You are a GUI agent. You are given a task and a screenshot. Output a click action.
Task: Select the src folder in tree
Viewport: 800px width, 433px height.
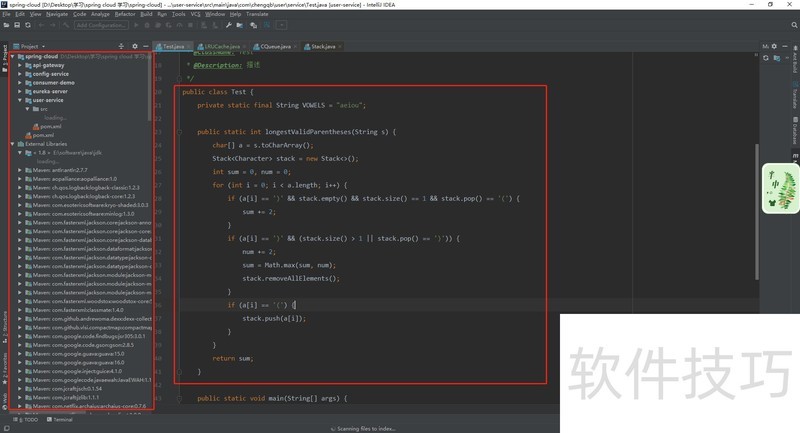(x=40, y=109)
